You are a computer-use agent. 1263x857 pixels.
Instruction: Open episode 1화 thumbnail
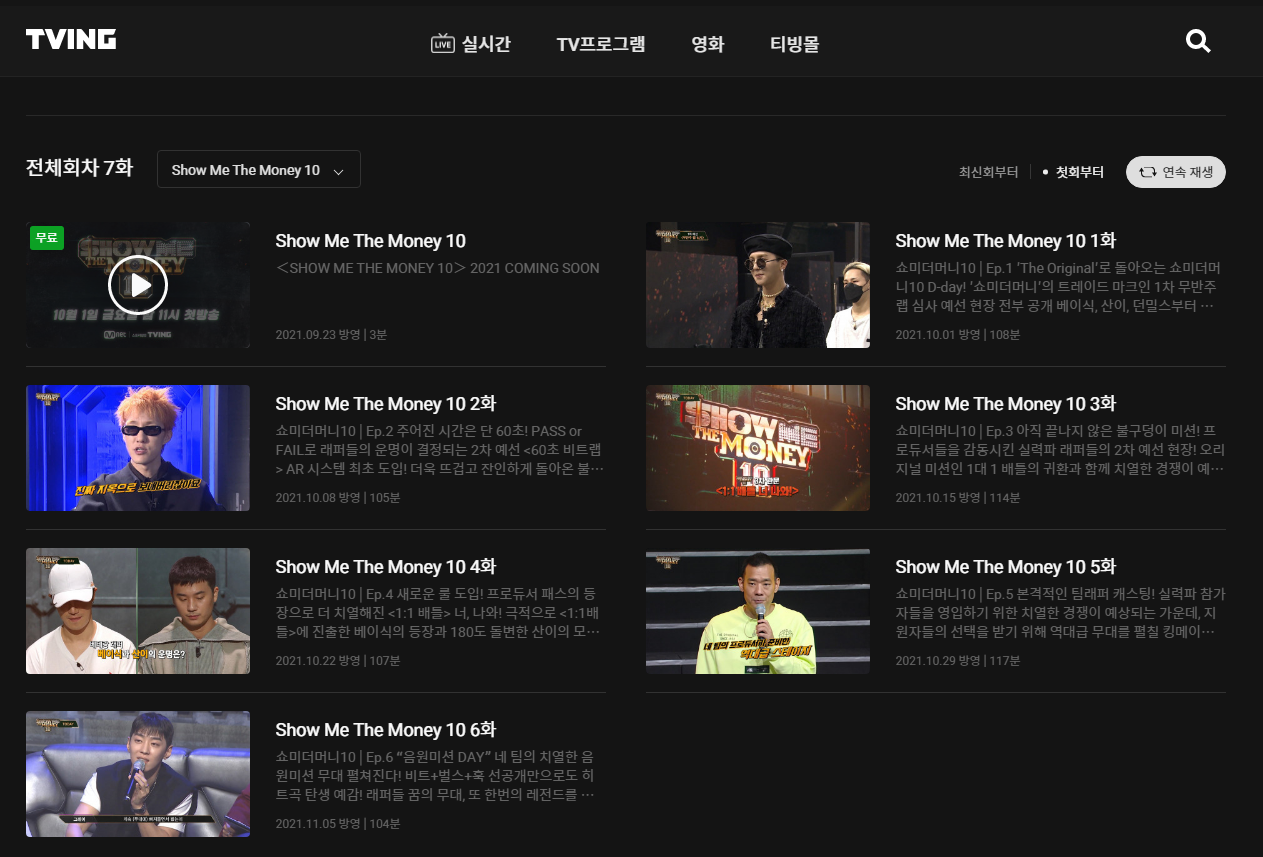pyautogui.click(x=758, y=285)
